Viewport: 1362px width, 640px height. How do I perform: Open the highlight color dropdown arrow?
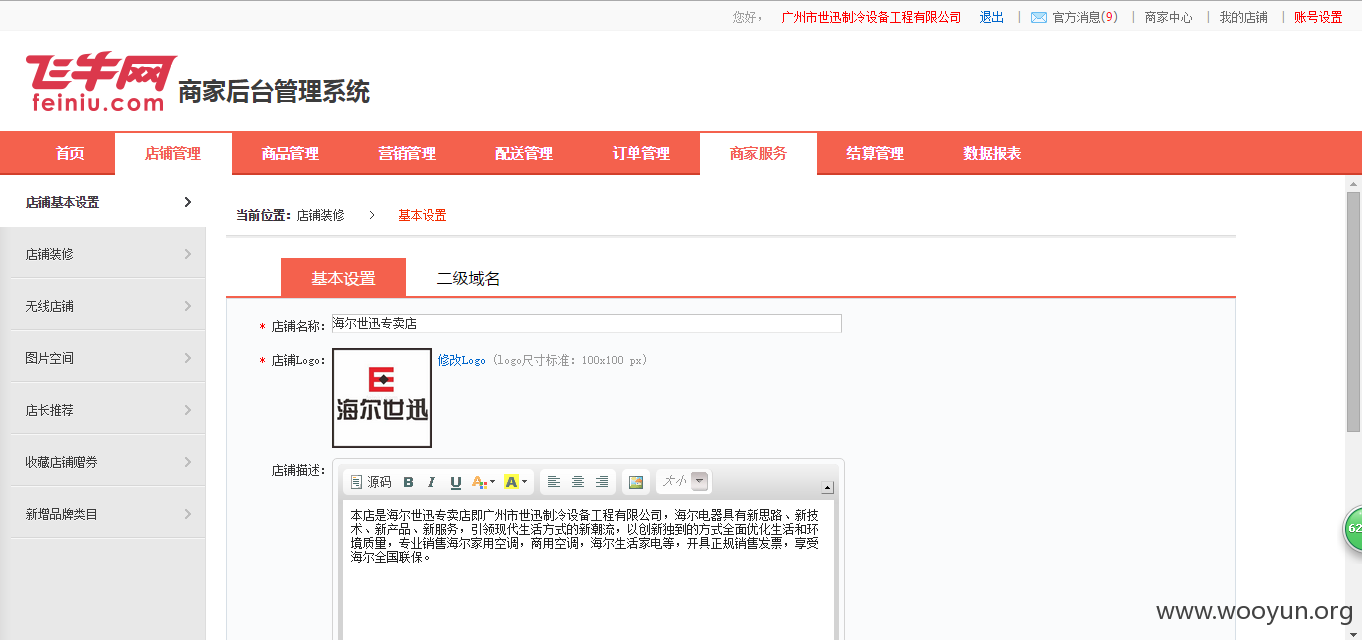525,482
